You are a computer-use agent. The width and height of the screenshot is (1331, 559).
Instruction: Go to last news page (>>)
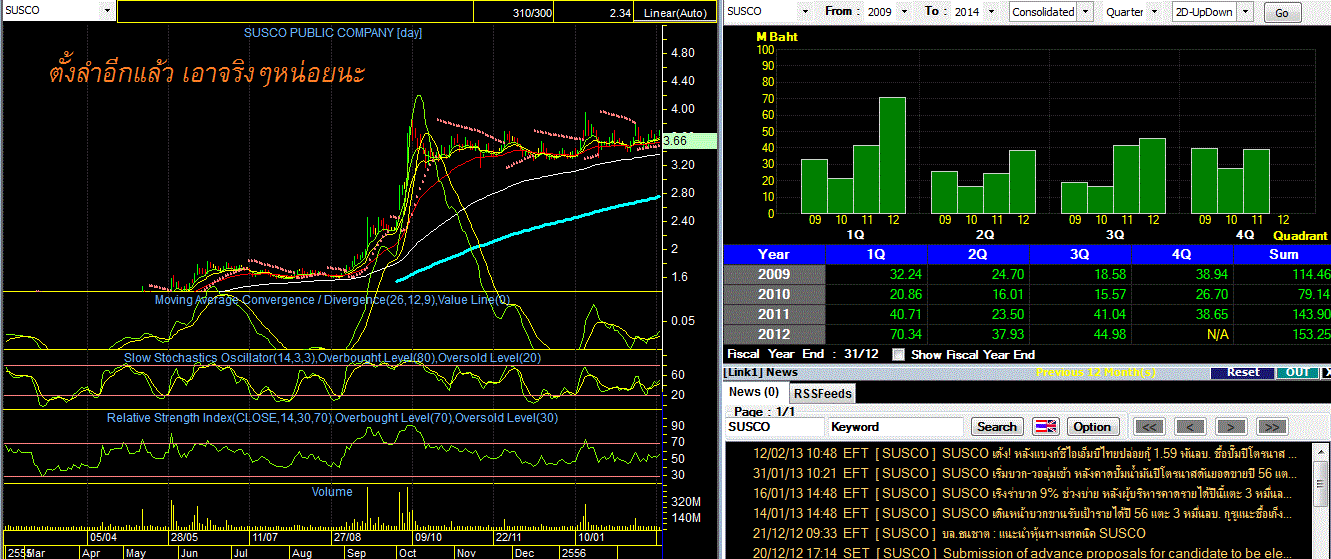click(x=1271, y=426)
